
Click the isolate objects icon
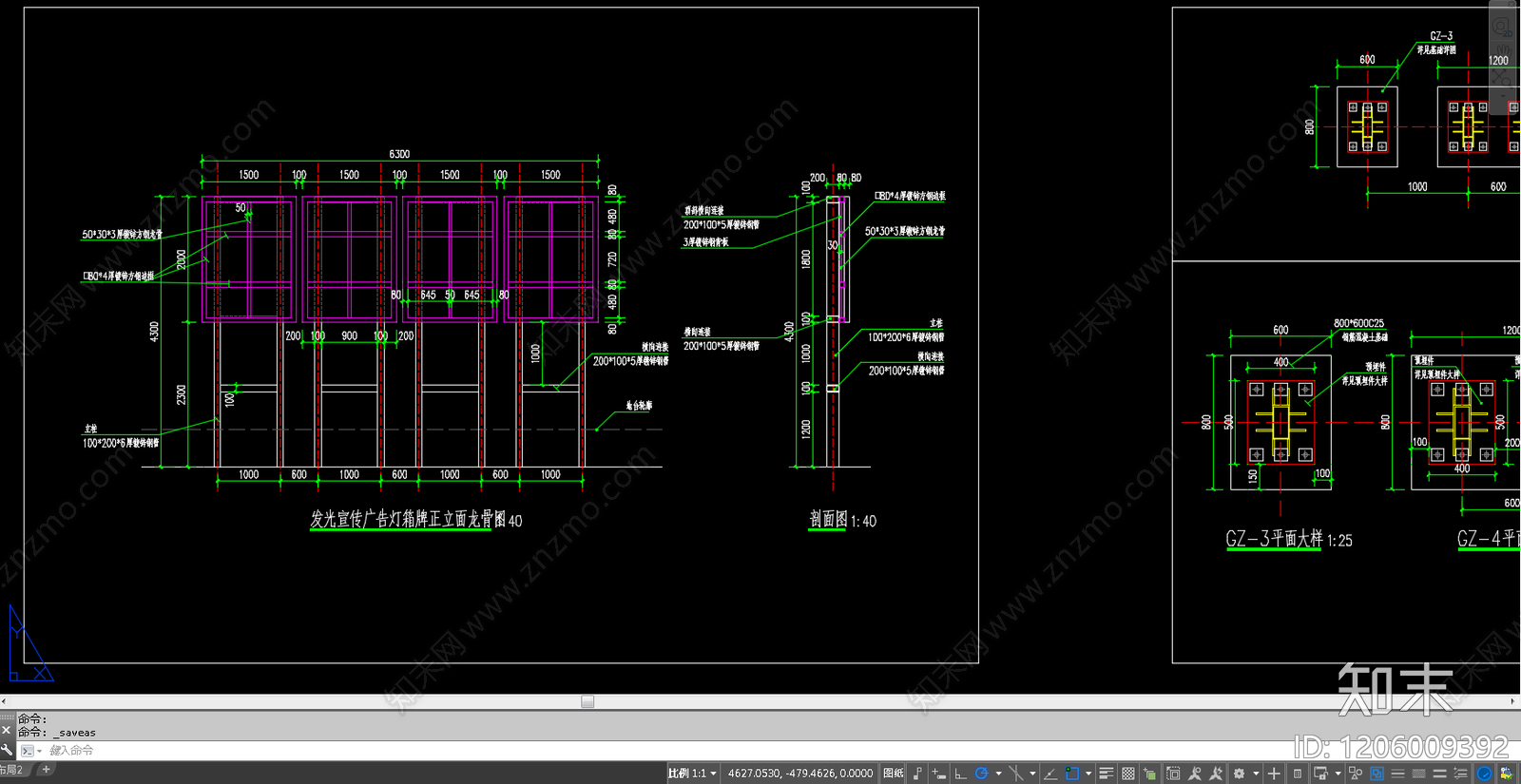pos(1355,774)
